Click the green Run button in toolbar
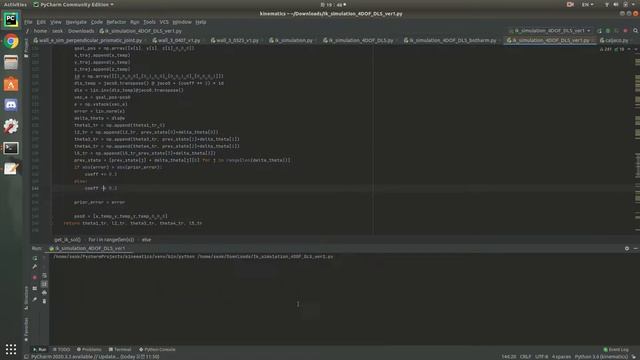 (x=599, y=31)
